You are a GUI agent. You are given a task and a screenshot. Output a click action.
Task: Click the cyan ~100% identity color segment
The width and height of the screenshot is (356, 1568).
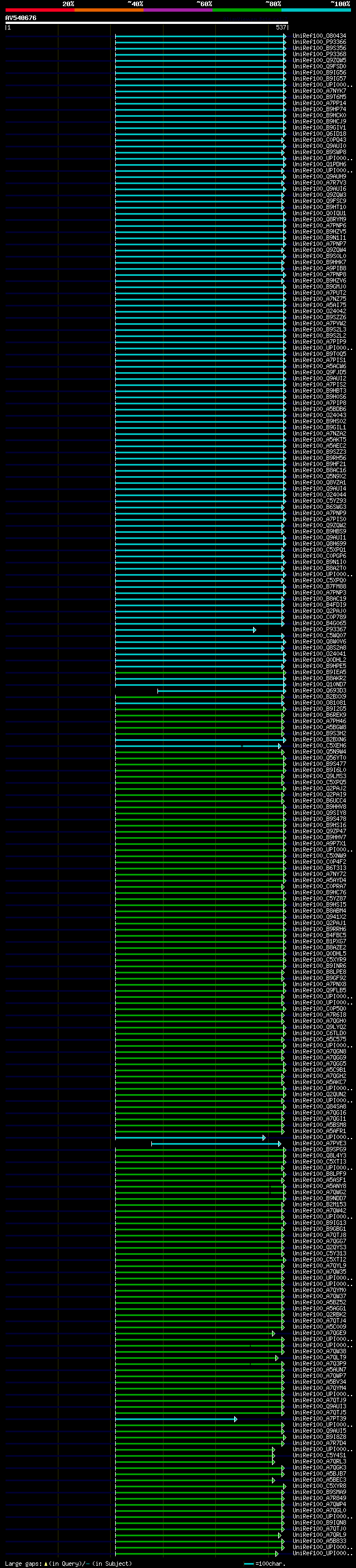pos(317,10)
